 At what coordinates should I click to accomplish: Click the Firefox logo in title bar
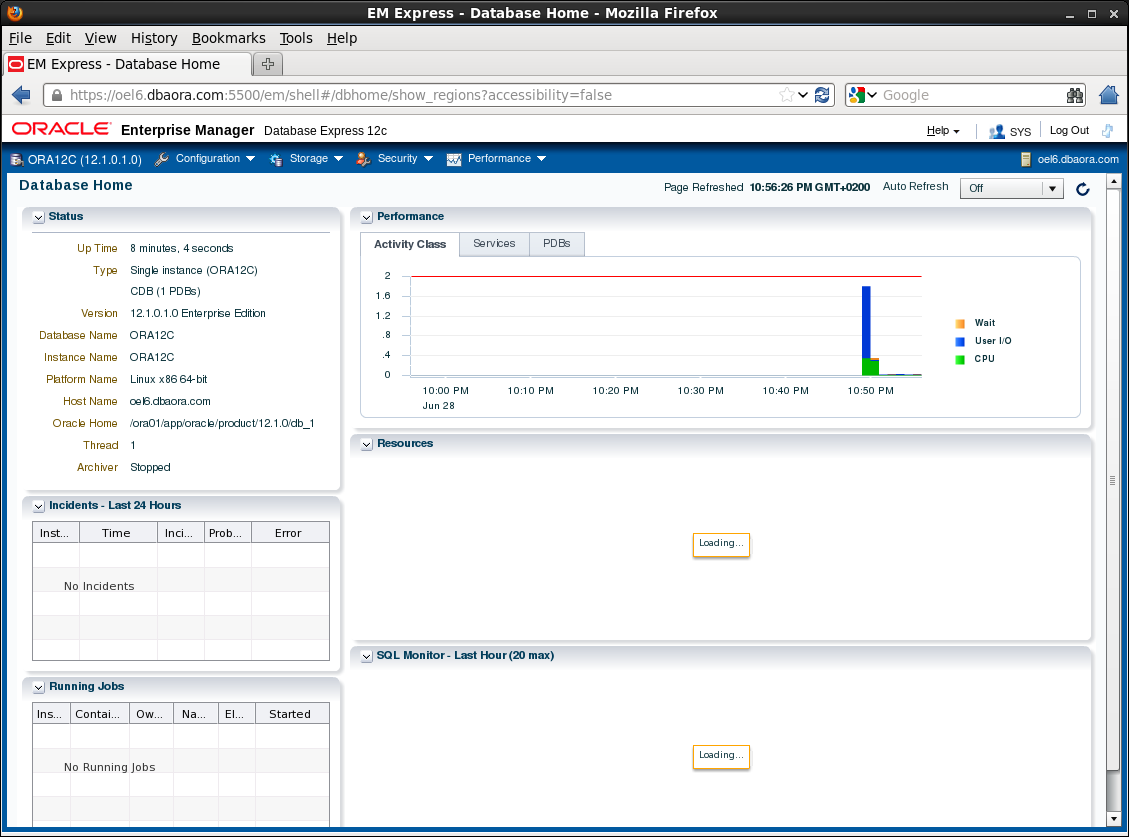tap(14, 12)
